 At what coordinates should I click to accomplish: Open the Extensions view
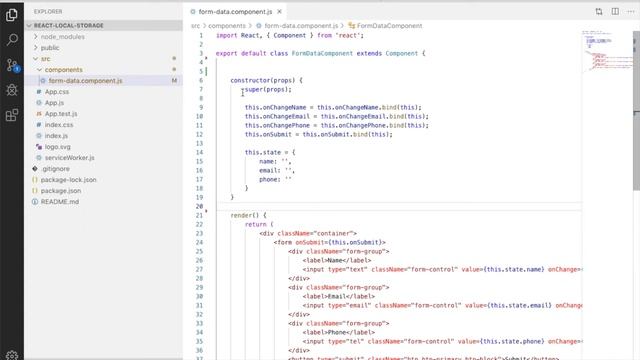coord(12,115)
